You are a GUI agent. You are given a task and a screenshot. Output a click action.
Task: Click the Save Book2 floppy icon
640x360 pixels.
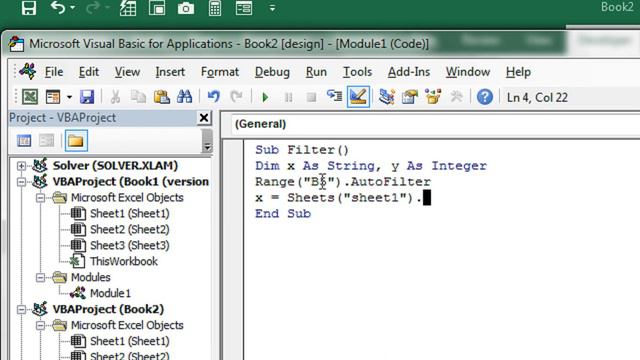87,97
